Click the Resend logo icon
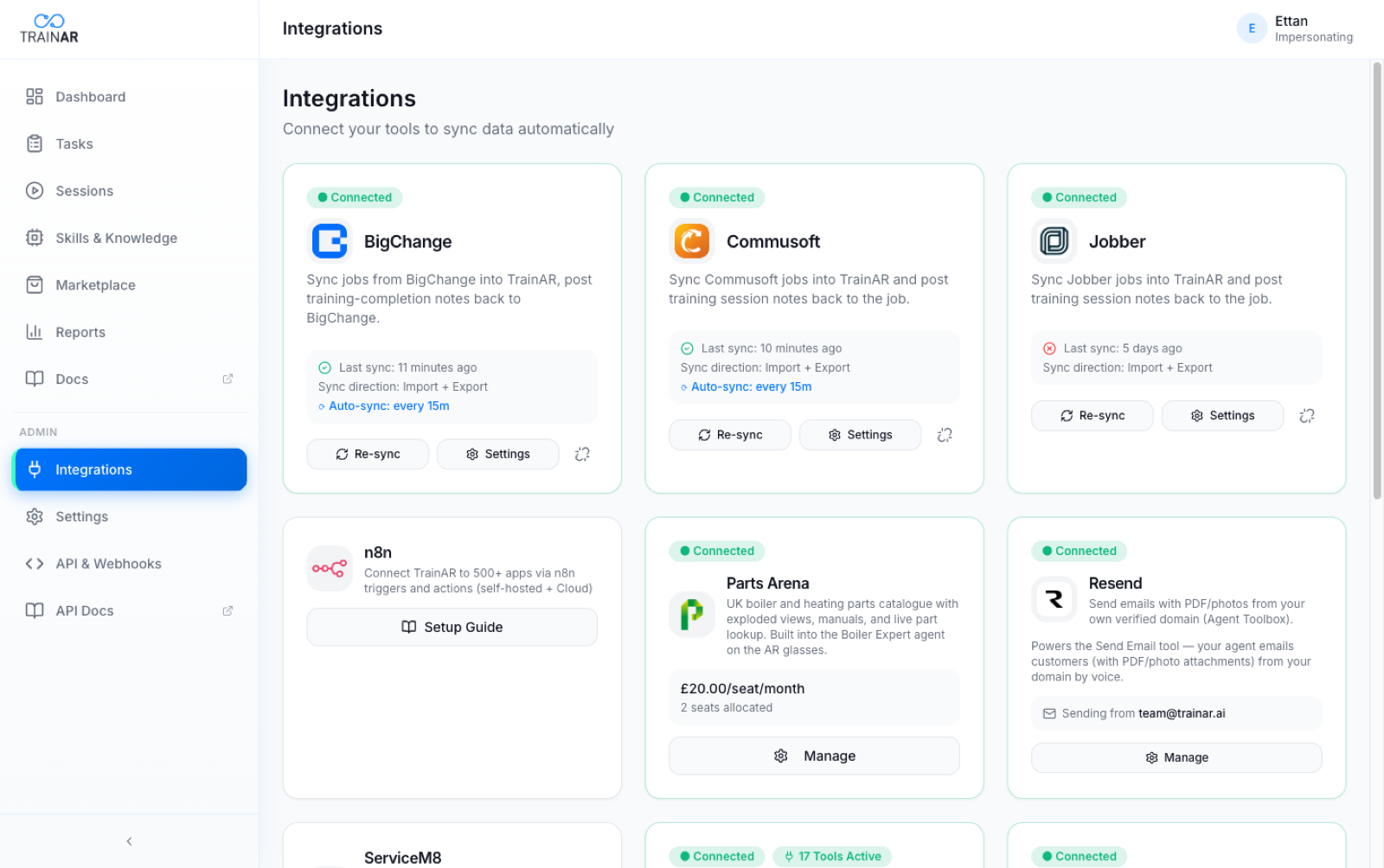This screenshot has width=1384, height=868. point(1054,599)
